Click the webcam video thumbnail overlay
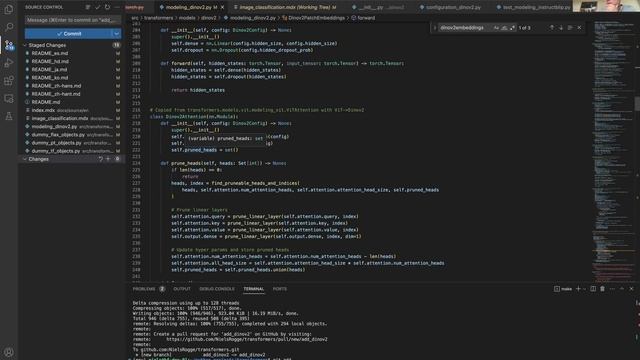 [x=606, y=6]
